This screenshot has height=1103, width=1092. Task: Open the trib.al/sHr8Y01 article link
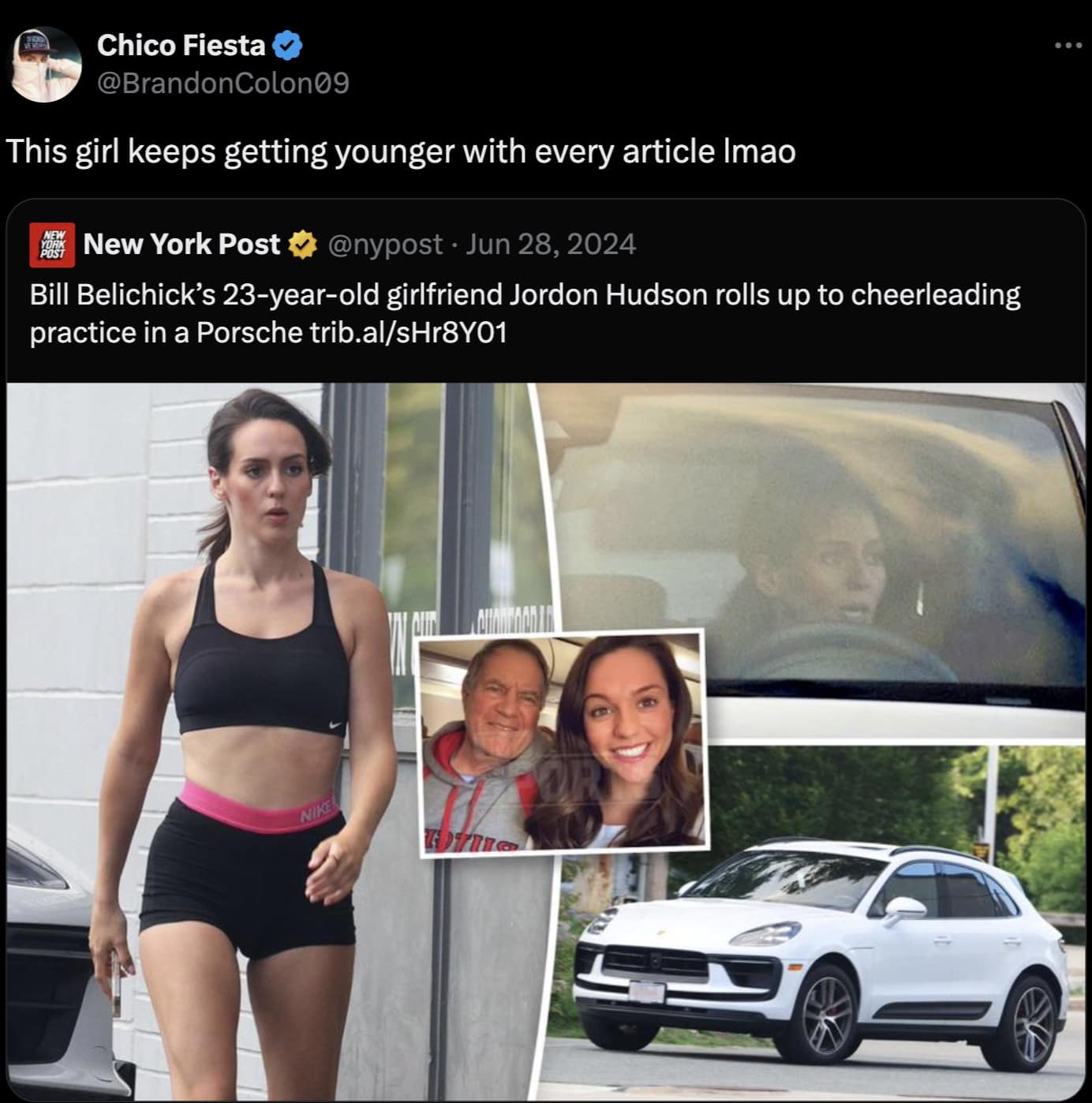406,332
